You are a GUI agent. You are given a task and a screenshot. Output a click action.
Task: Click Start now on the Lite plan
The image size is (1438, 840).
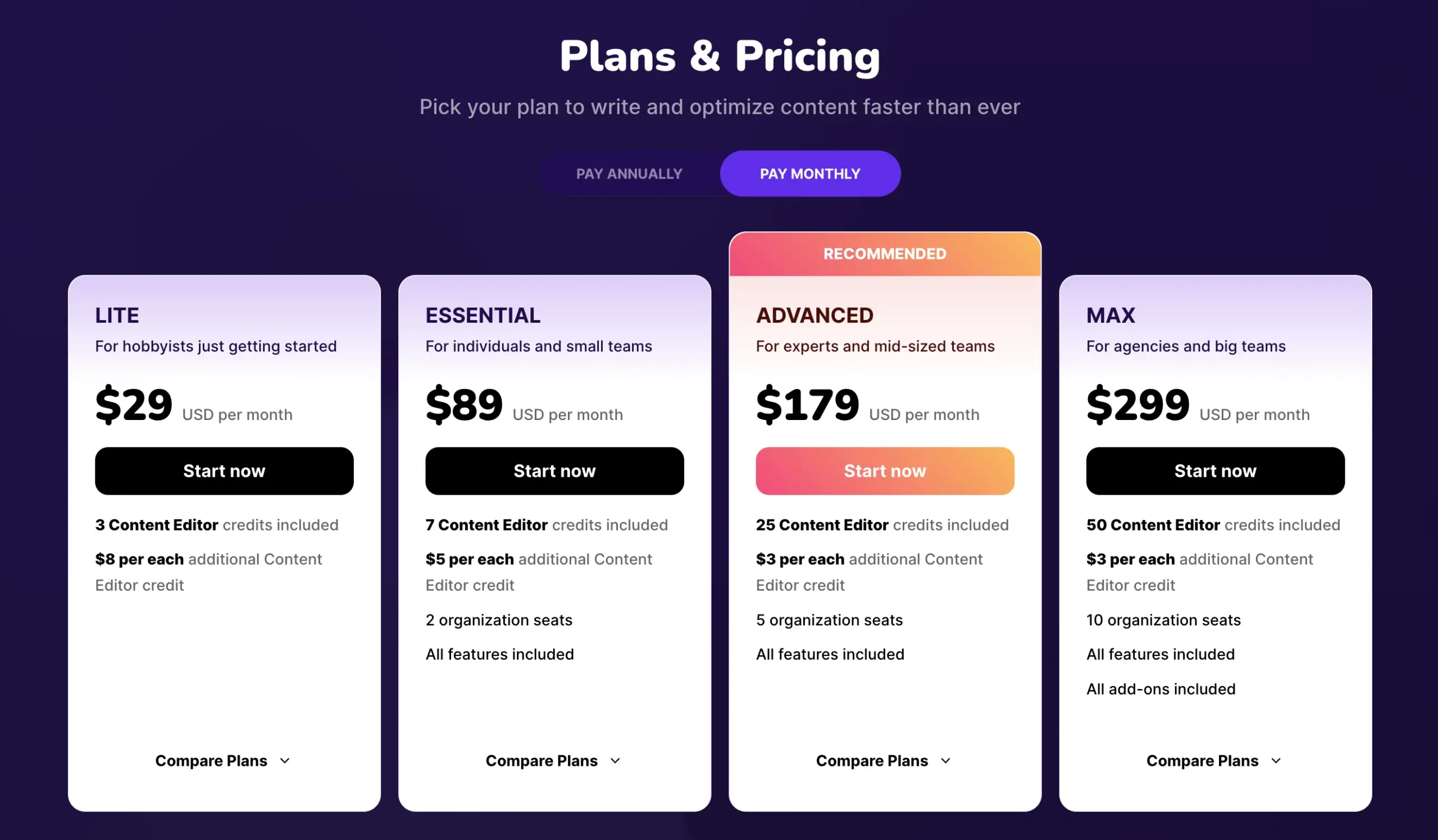224,471
